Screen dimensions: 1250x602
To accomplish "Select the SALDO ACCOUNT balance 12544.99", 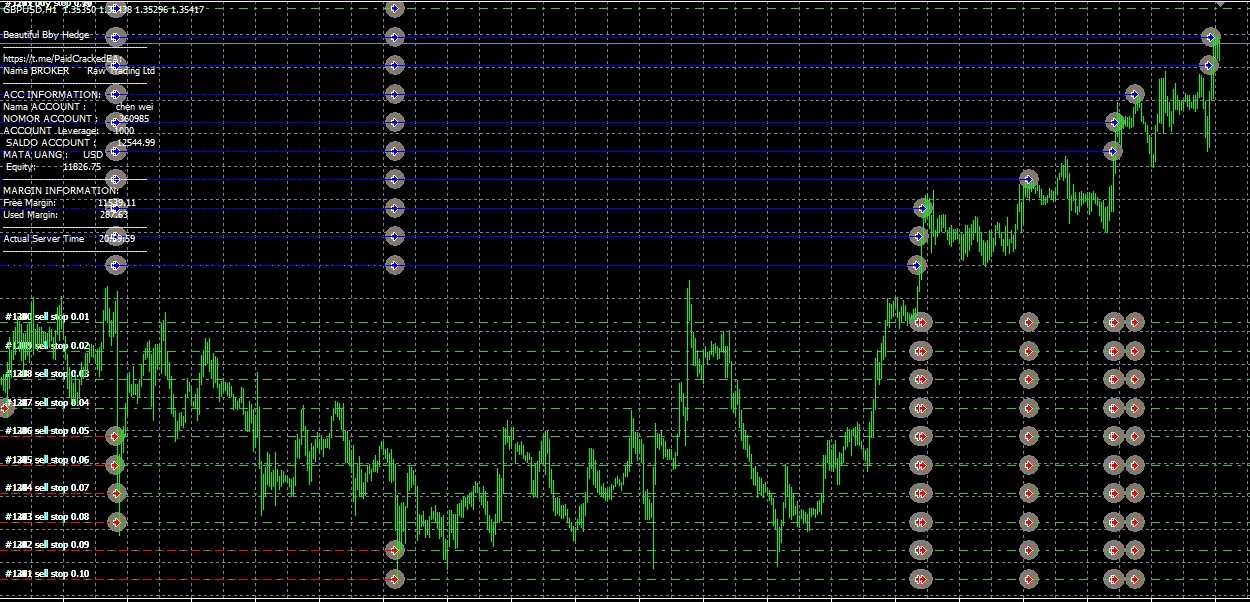I will pos(135,143).
